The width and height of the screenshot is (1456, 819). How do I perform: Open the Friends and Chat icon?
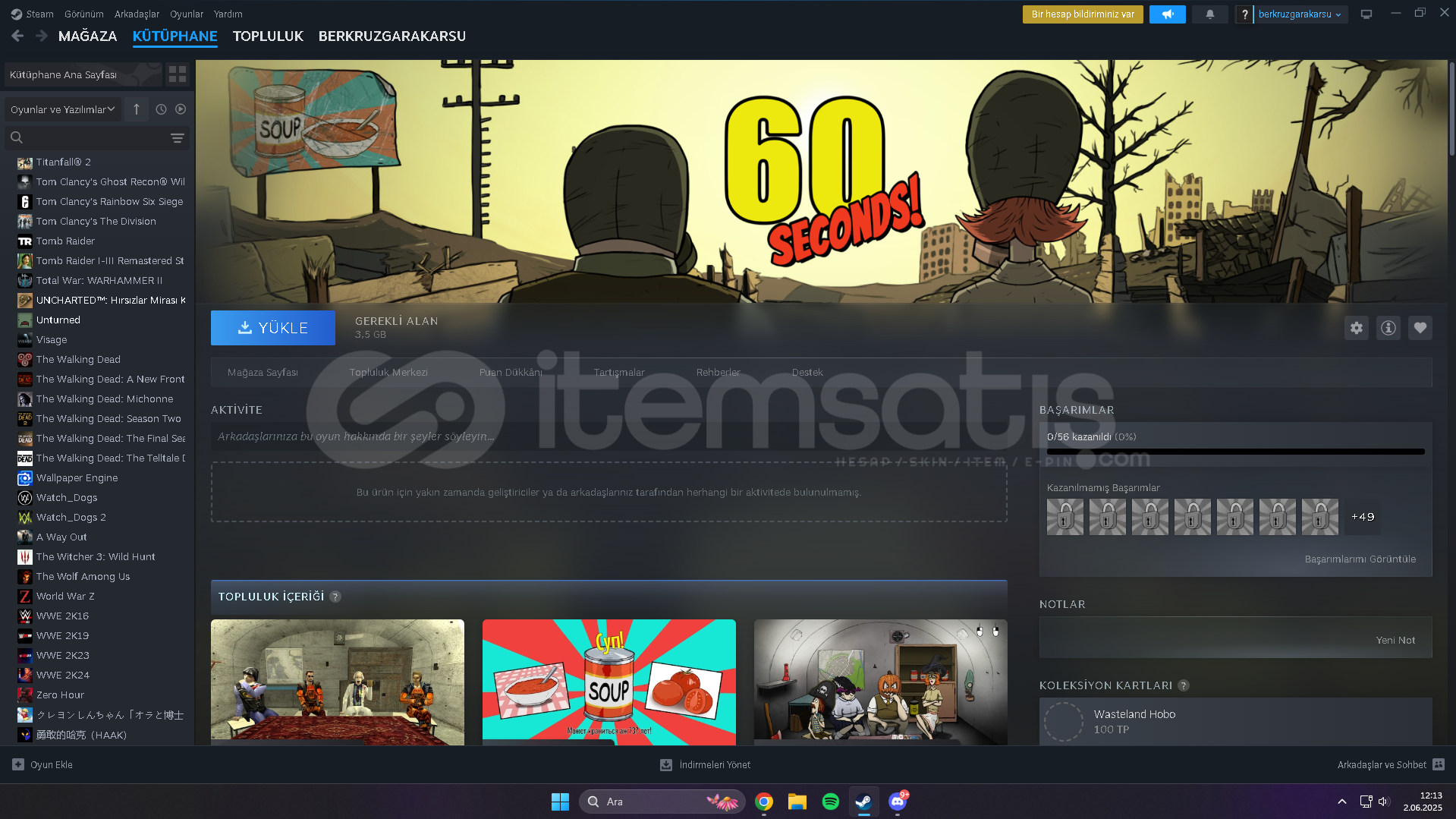pos(1439,764)
